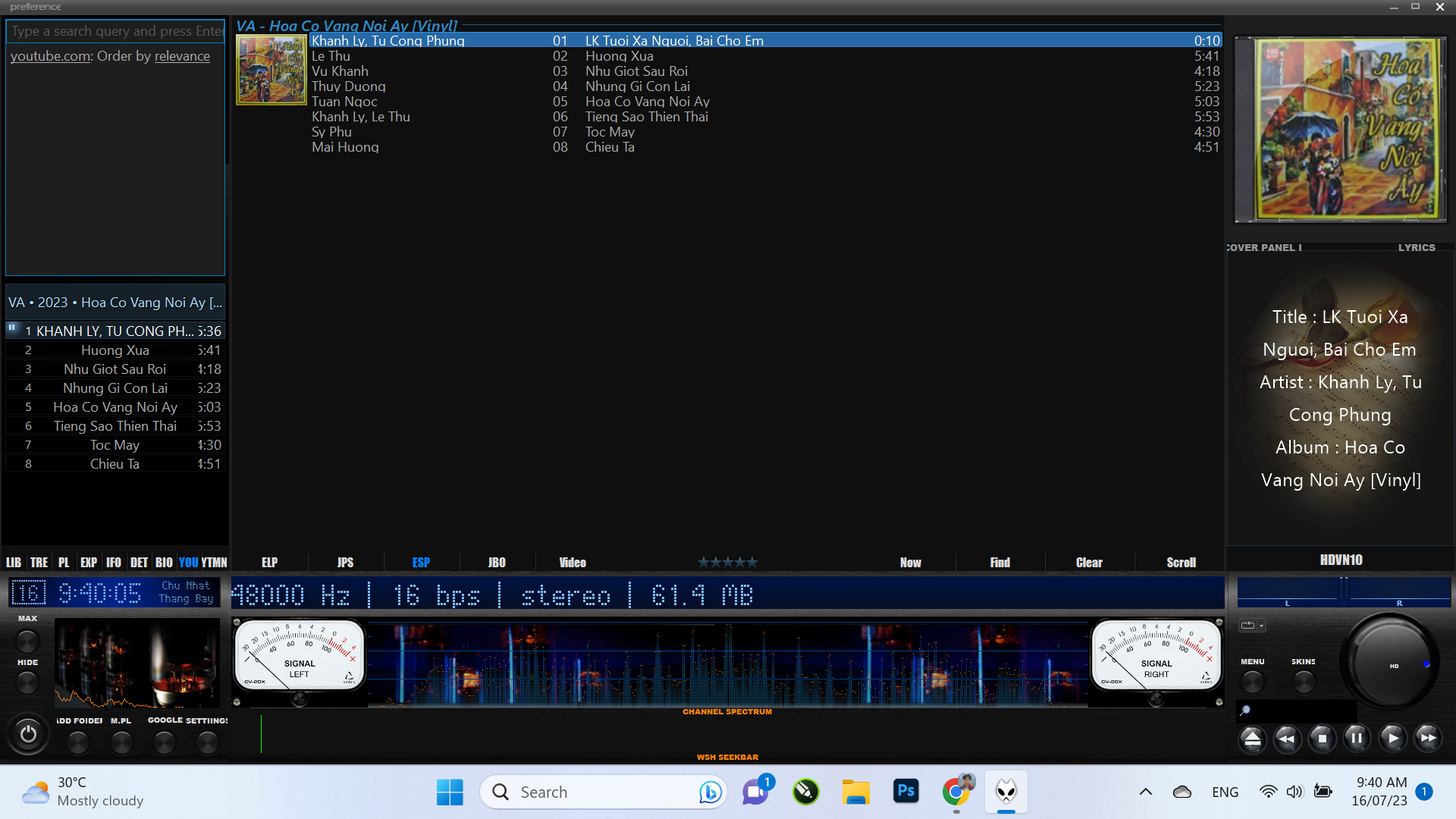Click the youtube.com link
The height and width of the screenshot is (819, 1456).
tap(51, 56)
